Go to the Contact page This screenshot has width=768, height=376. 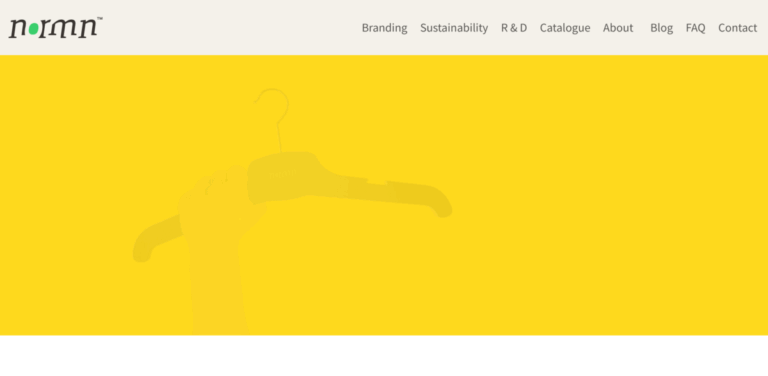pos(737,28)
